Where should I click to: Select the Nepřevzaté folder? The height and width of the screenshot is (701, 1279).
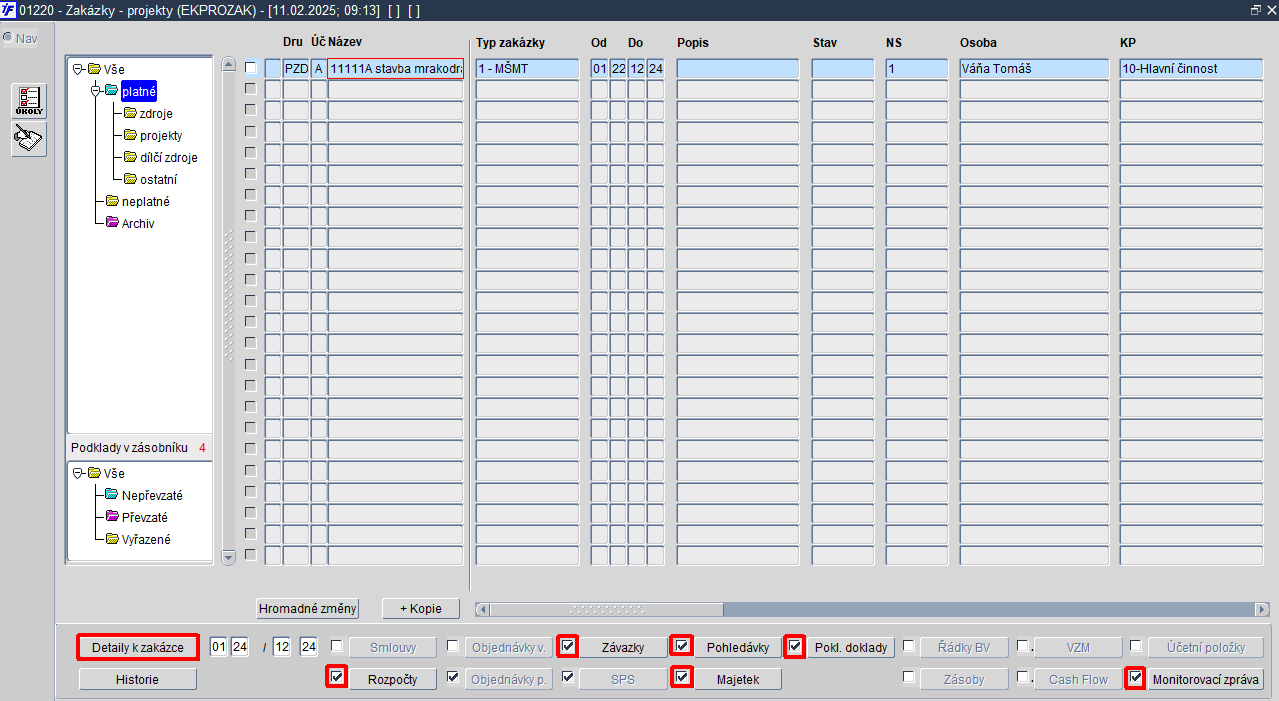point(152,495)
